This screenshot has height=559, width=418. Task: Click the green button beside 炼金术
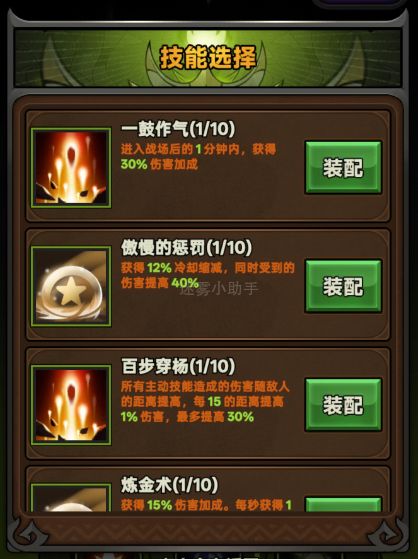click(x=343, y=504)
